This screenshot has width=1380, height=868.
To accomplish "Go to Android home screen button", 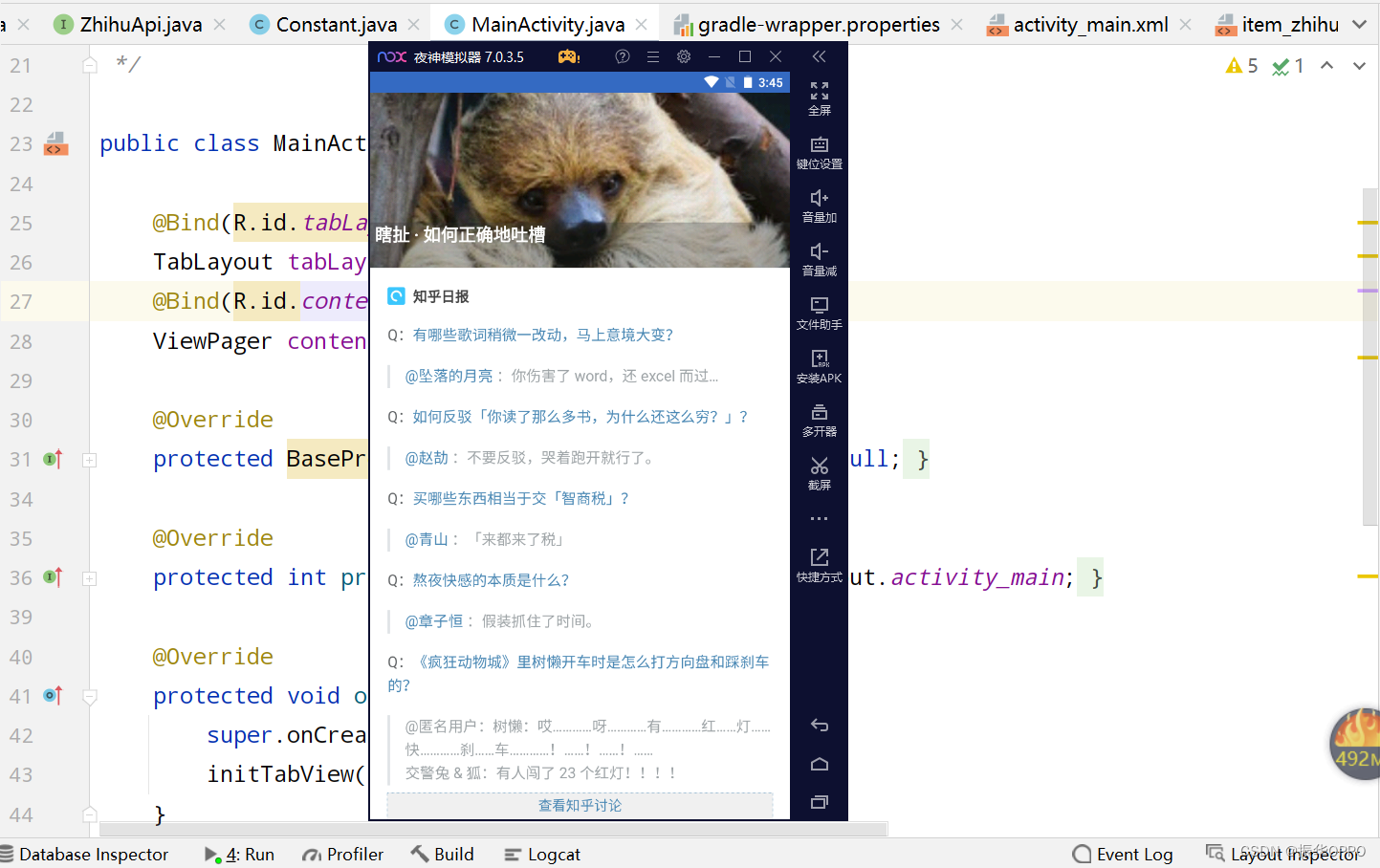I will (x=820, y=764).
